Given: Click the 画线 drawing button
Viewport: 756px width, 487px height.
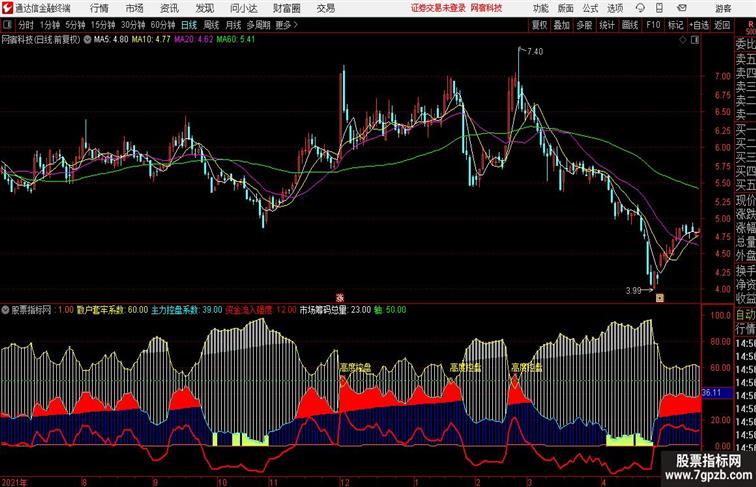Looking at the screenshot, I should [630, 25].
